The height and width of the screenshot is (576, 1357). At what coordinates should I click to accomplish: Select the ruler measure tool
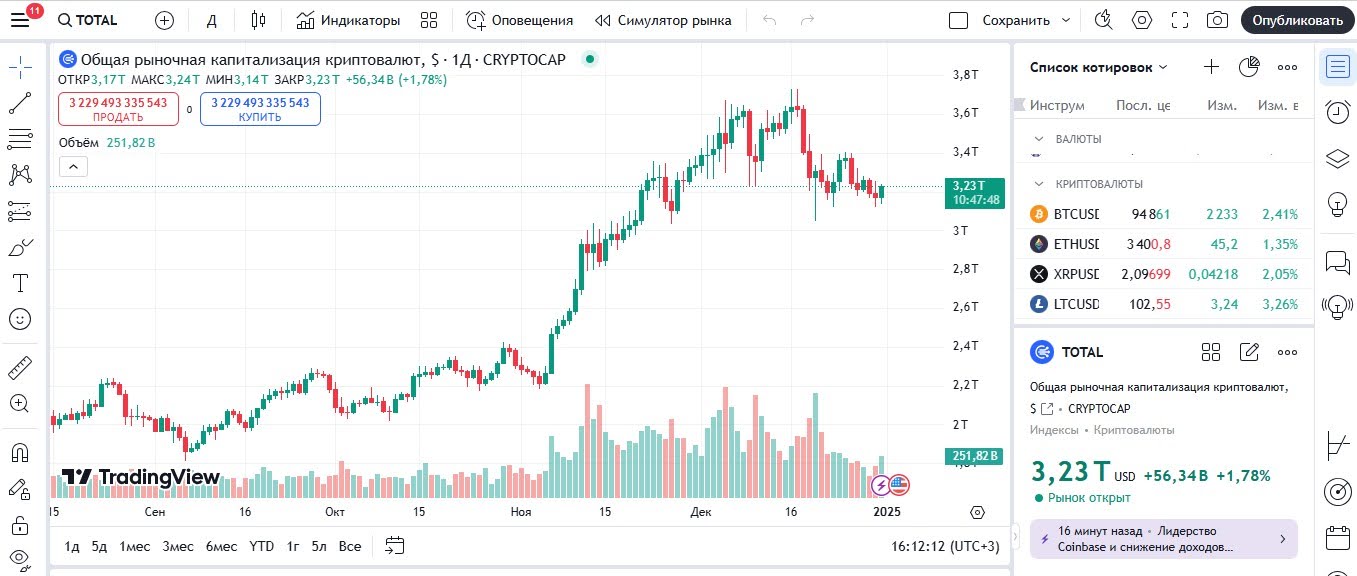[x=20, y=368]
